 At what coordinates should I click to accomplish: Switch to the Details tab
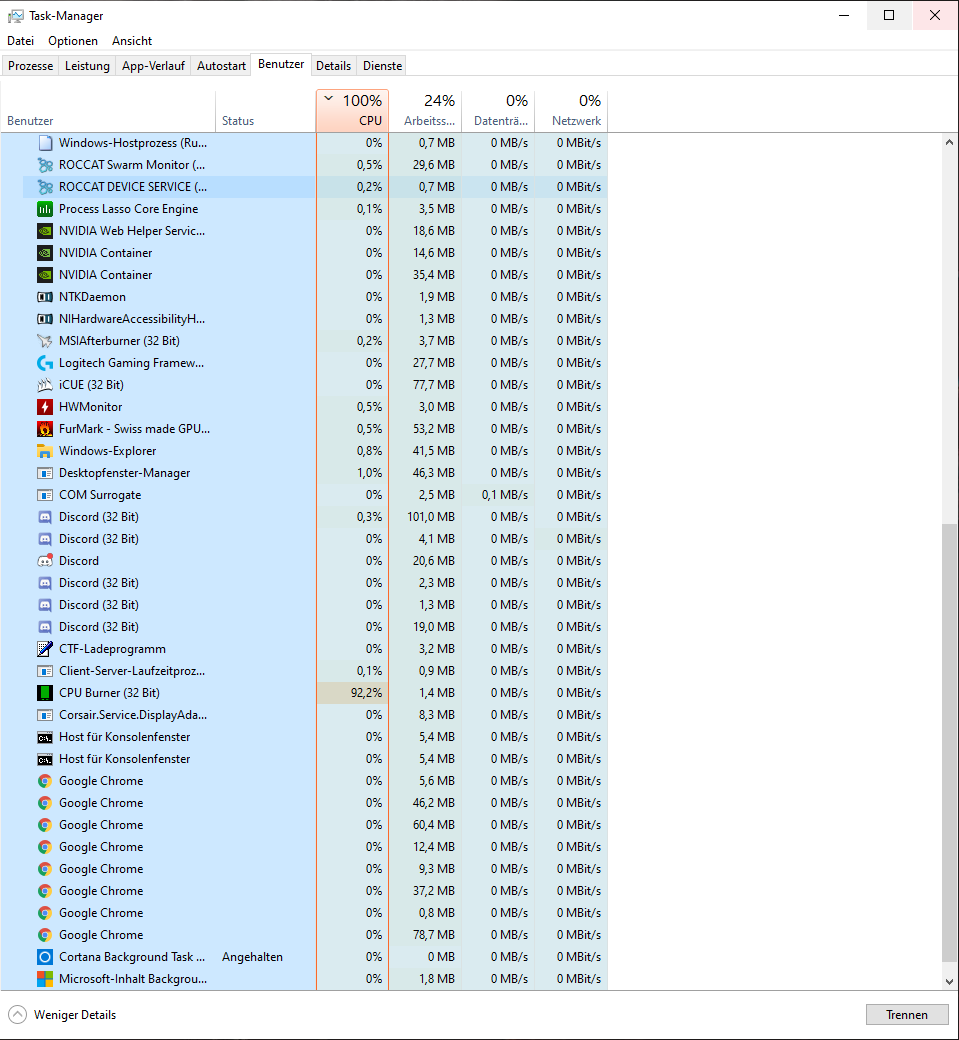coord(334,66)
